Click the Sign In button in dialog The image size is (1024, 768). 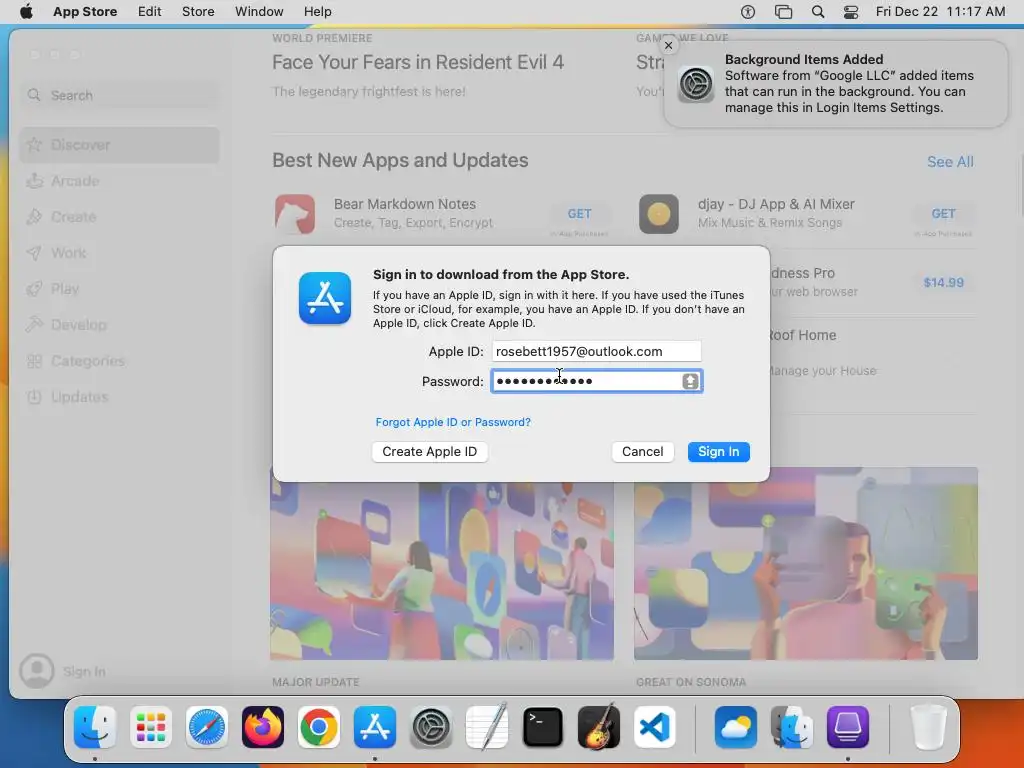pos(718,451)
